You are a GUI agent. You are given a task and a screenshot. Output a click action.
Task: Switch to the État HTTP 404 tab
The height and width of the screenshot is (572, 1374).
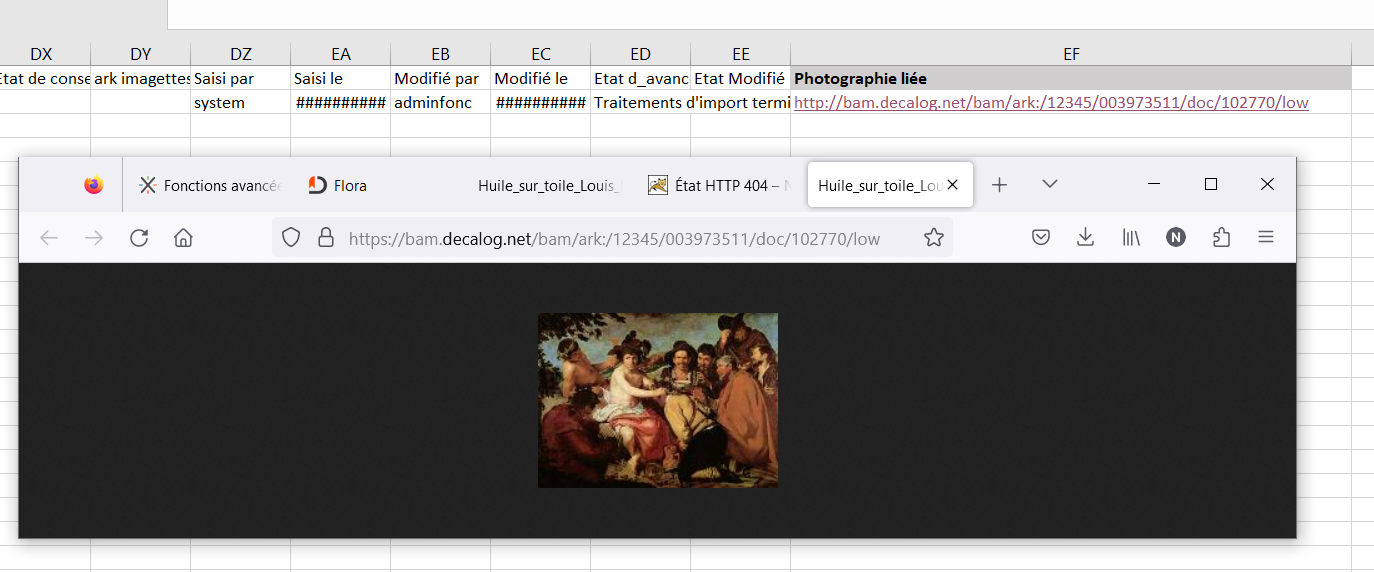point(719,185)
